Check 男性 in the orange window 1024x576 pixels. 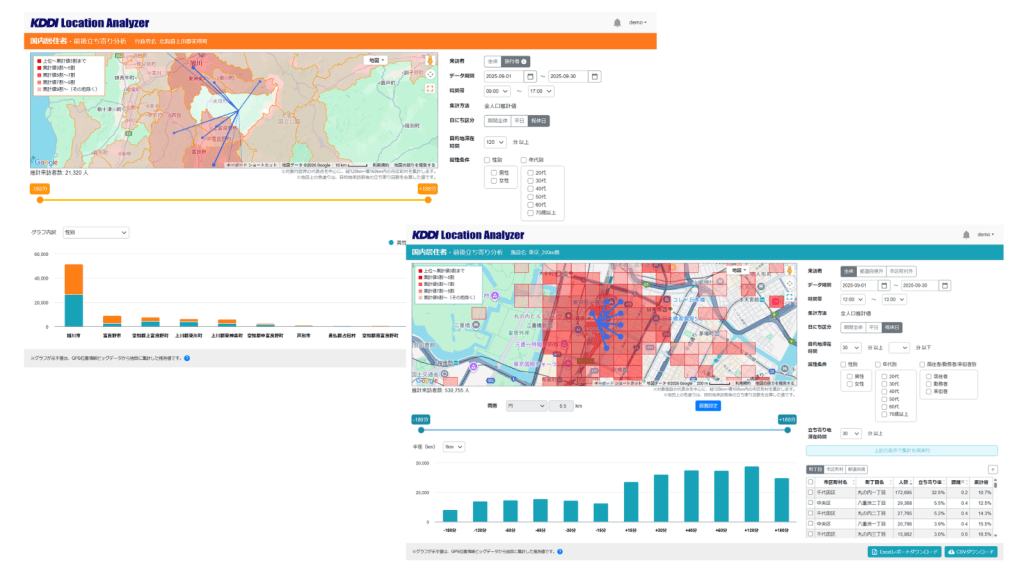[x=494, y=173]
